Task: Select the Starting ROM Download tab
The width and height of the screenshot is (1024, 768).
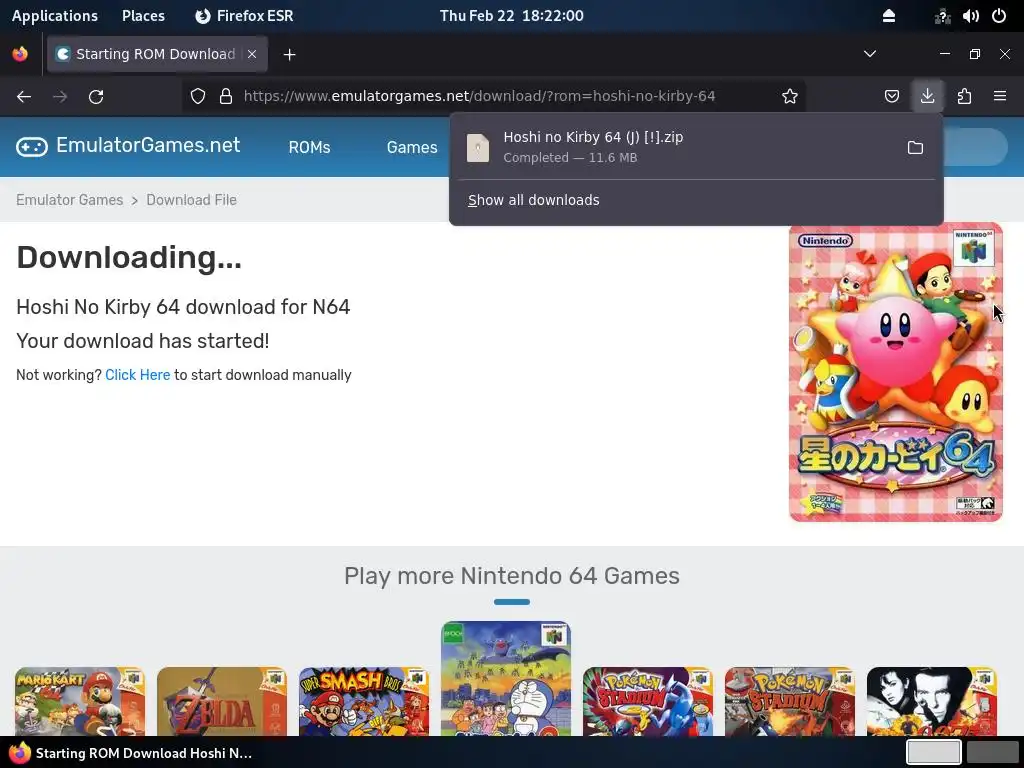Action: [155, 54]
